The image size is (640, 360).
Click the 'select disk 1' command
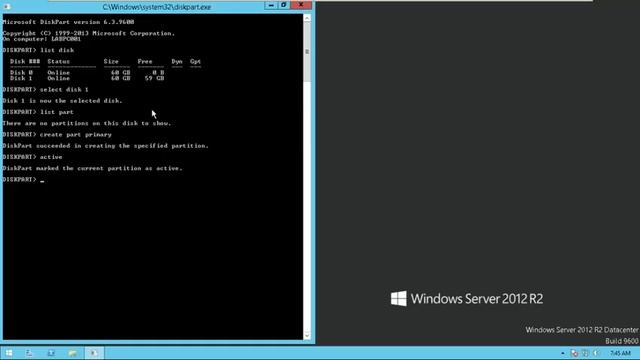(x=45, y=89)
